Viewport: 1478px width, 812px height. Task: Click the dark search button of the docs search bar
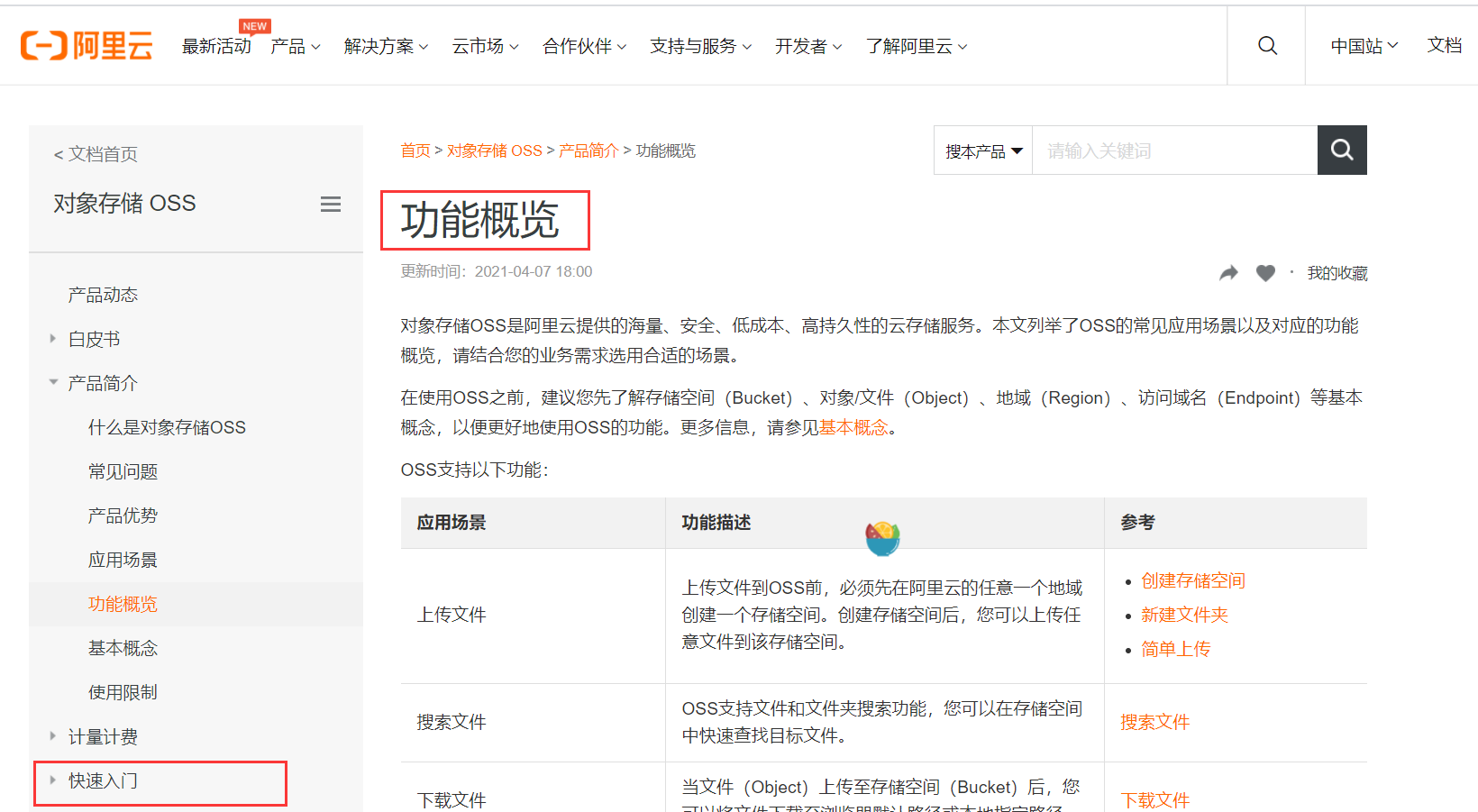[1341, 150]
